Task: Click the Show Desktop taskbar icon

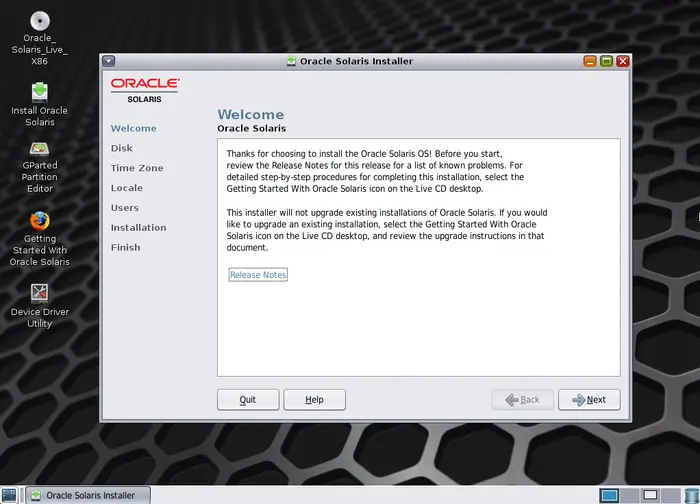Action: pos(9,495)
